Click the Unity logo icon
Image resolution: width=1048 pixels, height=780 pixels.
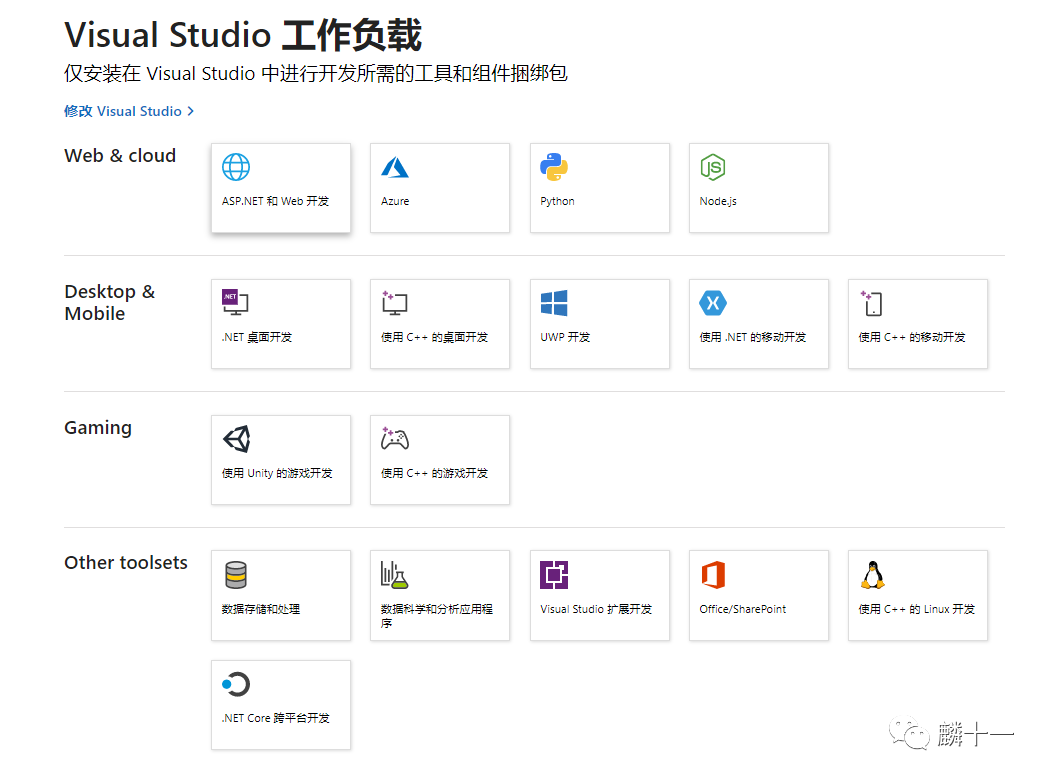click(237, 439)
